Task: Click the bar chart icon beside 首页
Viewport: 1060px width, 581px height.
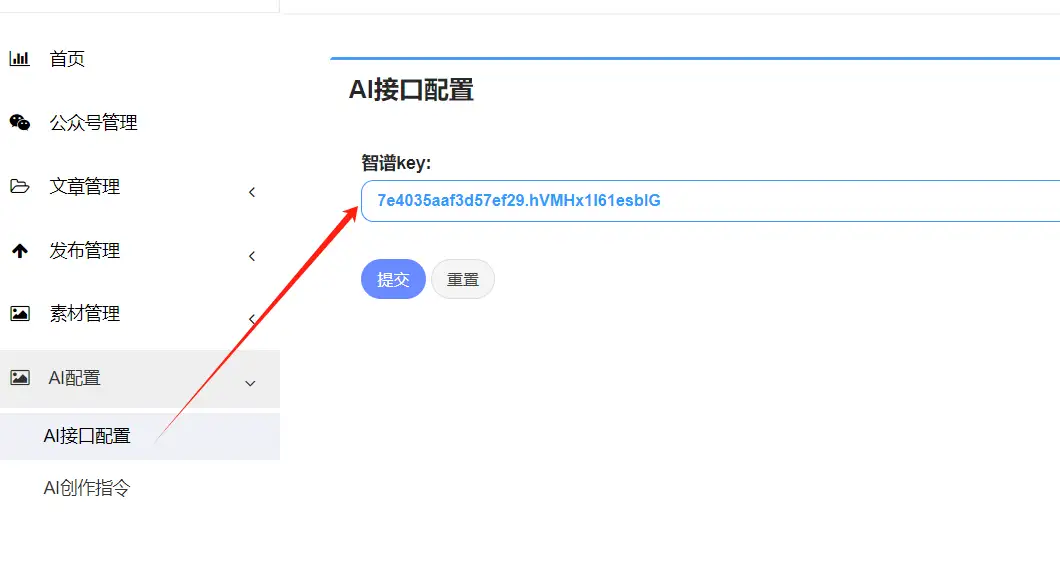Action: tap(19, 59)
